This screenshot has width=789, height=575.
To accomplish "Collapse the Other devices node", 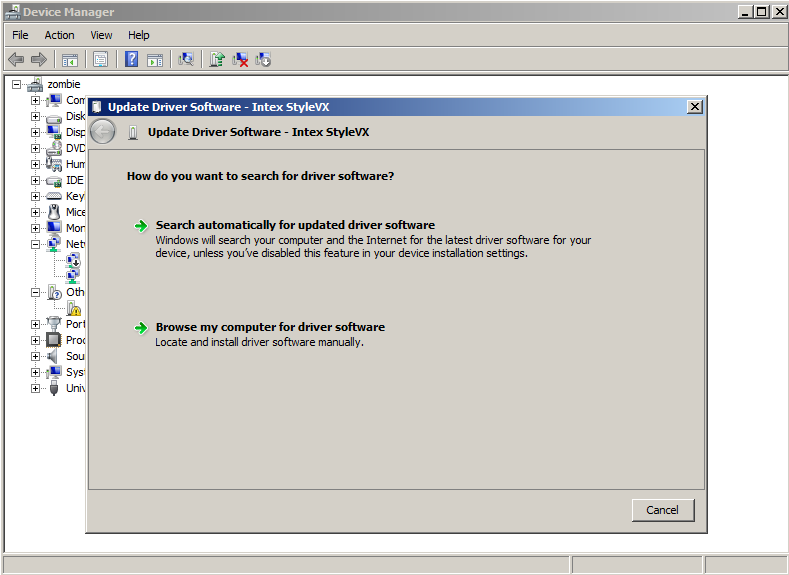I will [35, 292].
